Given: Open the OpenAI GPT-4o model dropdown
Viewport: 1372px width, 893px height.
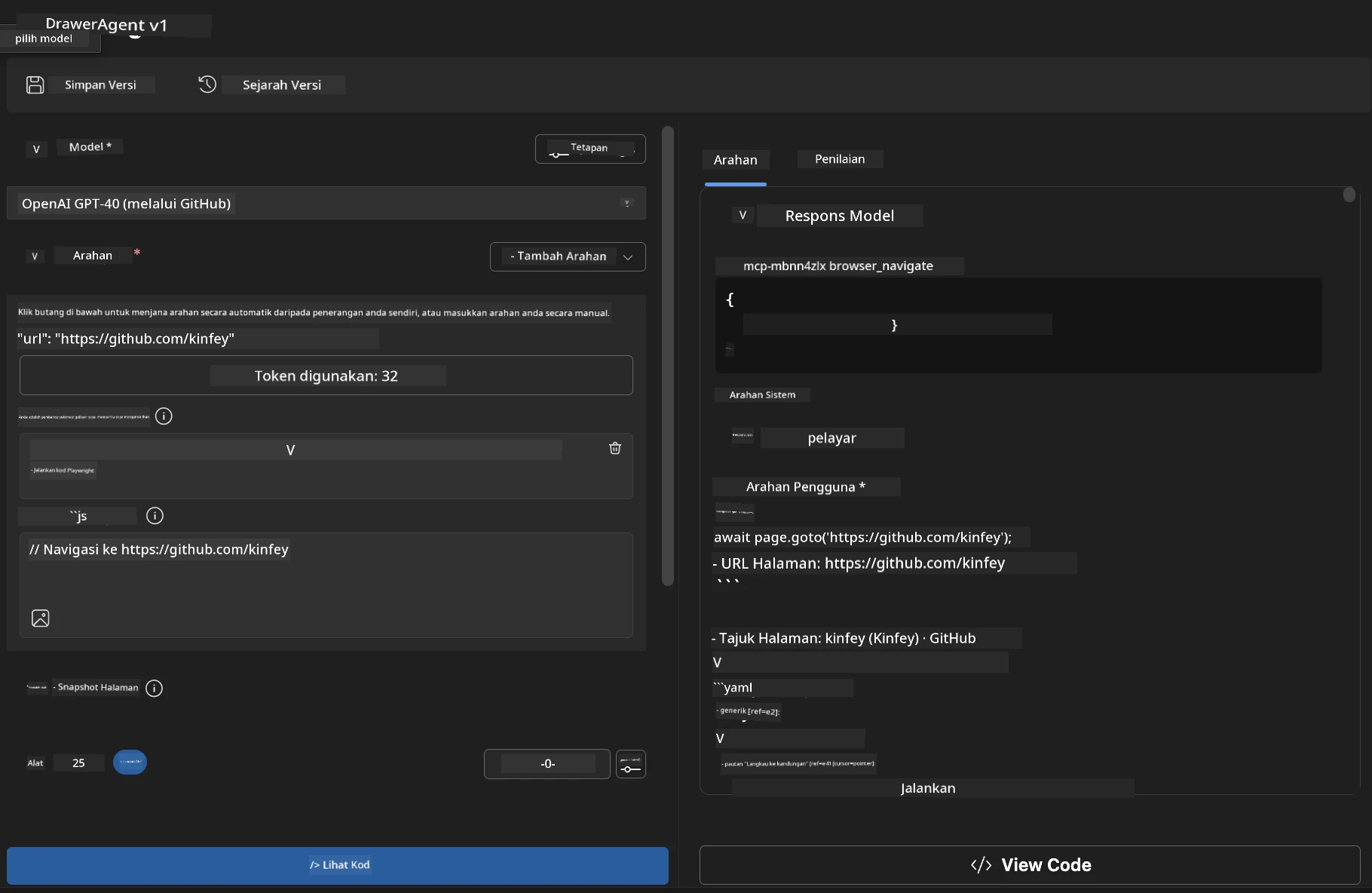Looking at the screenshot, I should click(326, 203).
